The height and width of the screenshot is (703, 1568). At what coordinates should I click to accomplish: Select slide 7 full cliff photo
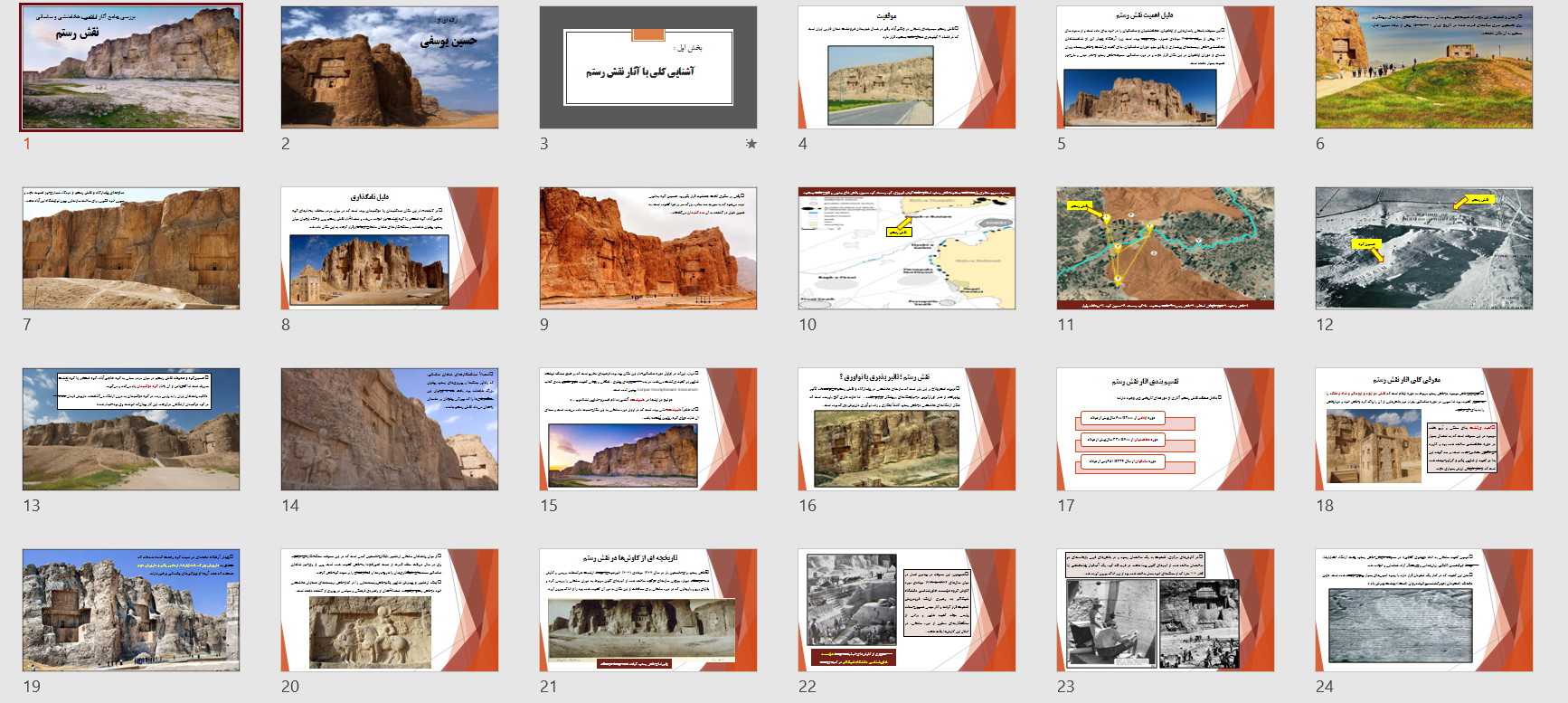(x=131, y=249)
